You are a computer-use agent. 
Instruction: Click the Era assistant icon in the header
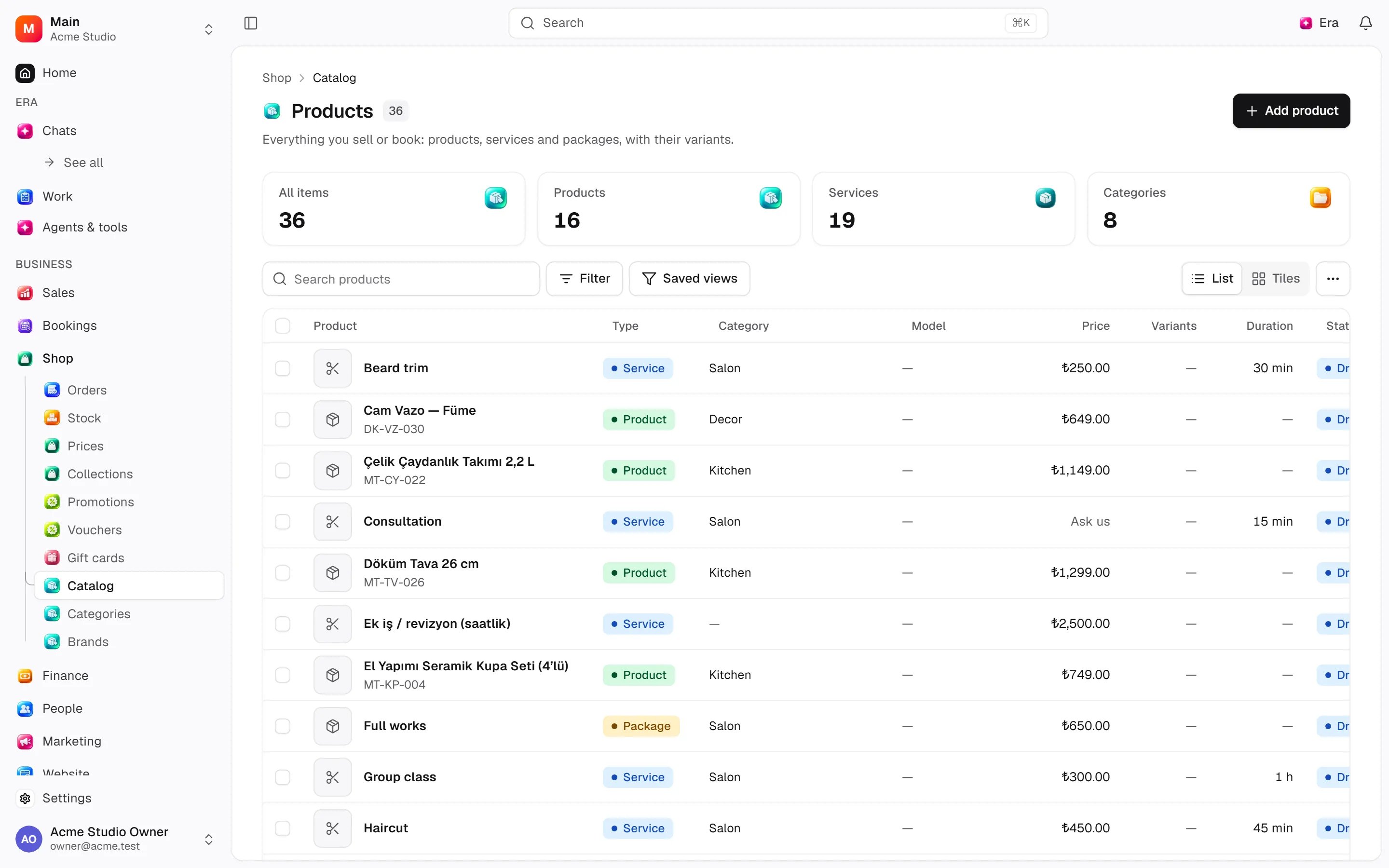tap(1306, 23)
